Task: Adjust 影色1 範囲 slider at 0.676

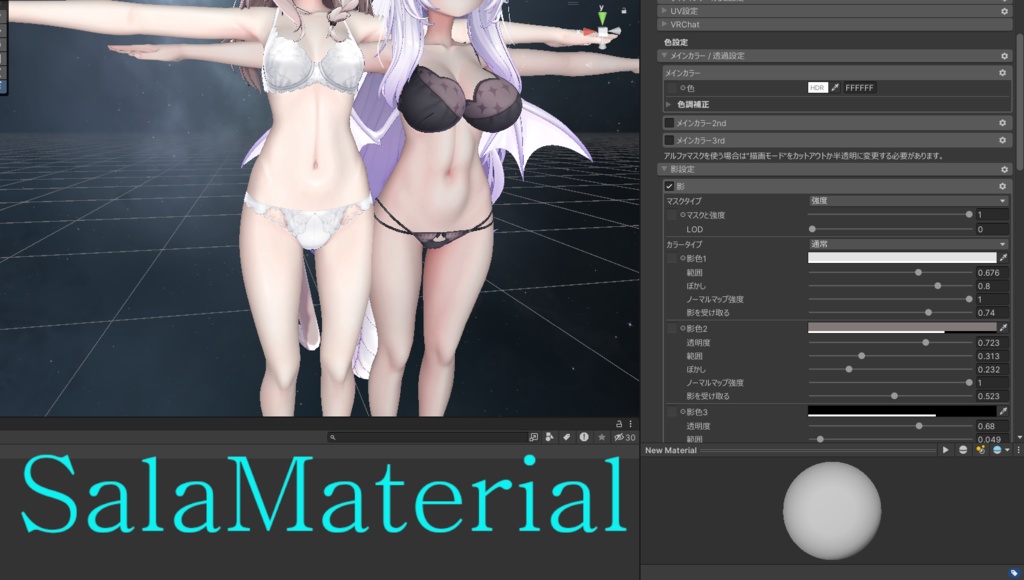Action: (891, 272)
